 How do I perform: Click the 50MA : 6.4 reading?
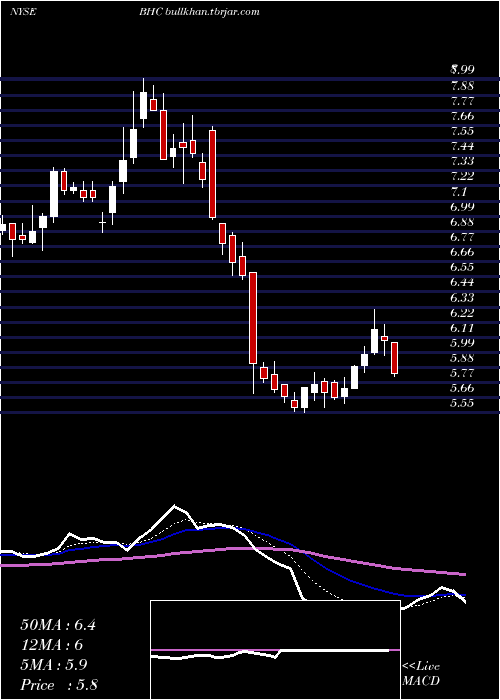58,625
